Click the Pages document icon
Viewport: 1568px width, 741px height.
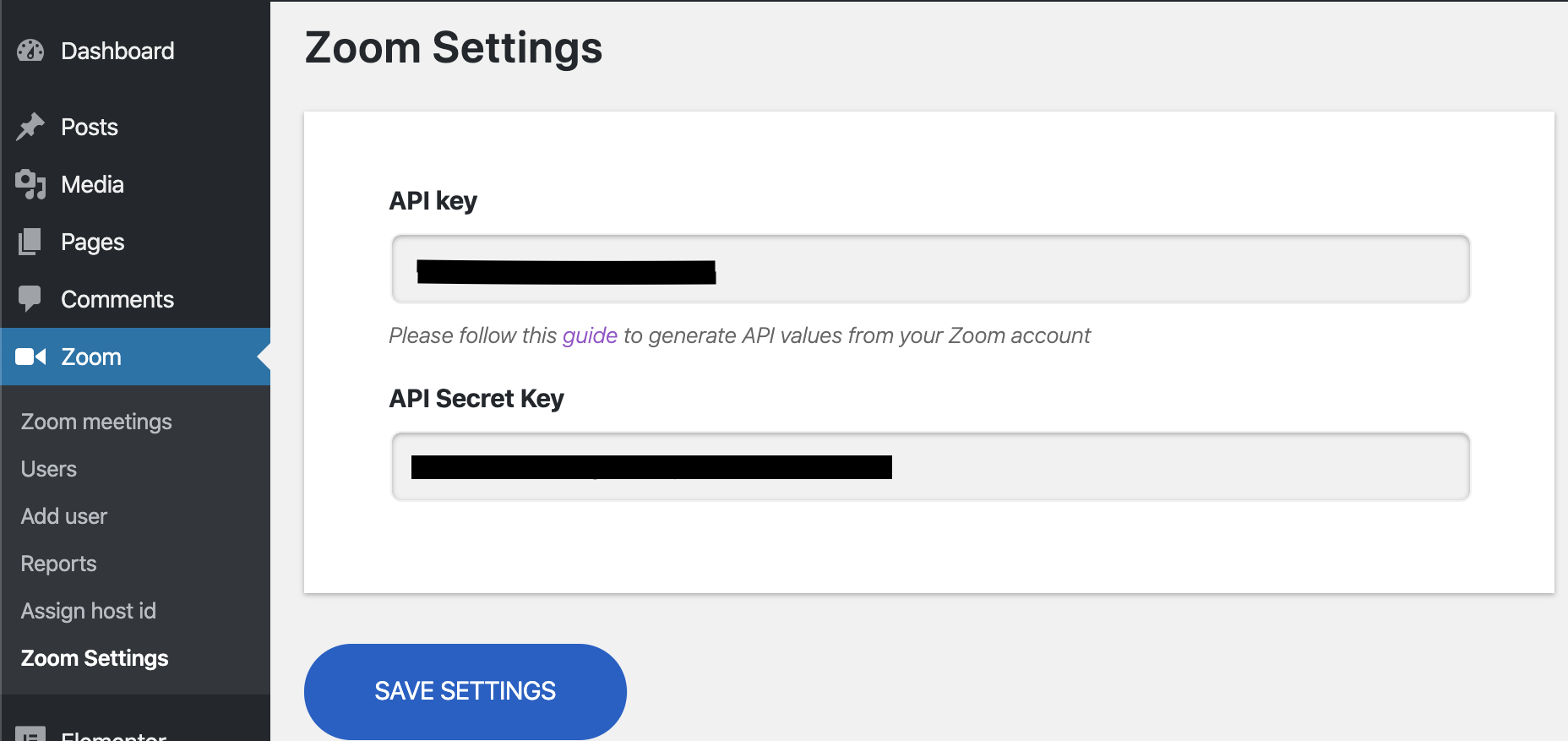(30, 242)
